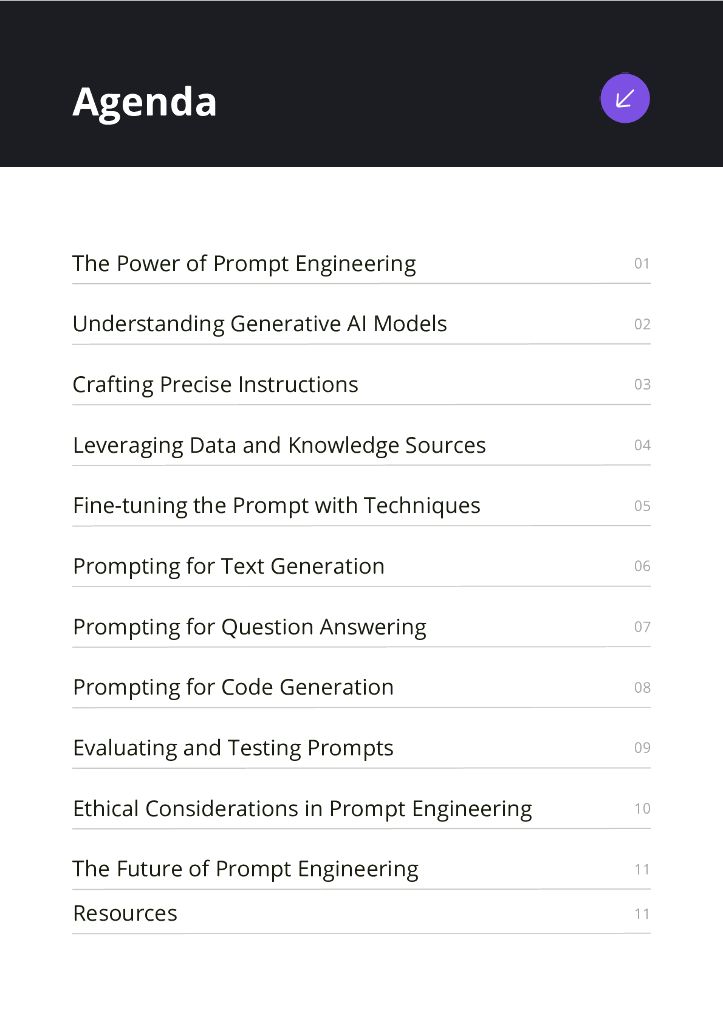Screen dimensions: 723x1024
Task: Click the Agenda heading
Action: pyautogui.click(x=144, y=102)
